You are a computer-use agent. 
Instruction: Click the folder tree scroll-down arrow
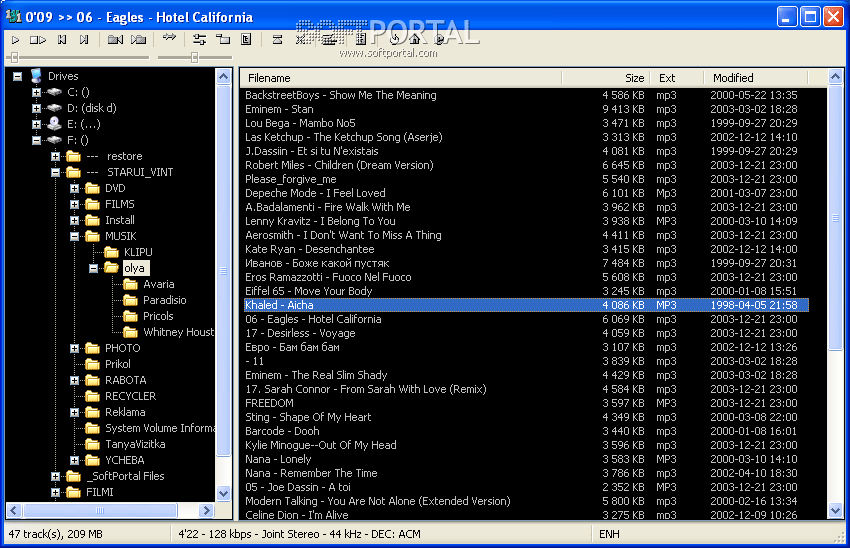223,493
